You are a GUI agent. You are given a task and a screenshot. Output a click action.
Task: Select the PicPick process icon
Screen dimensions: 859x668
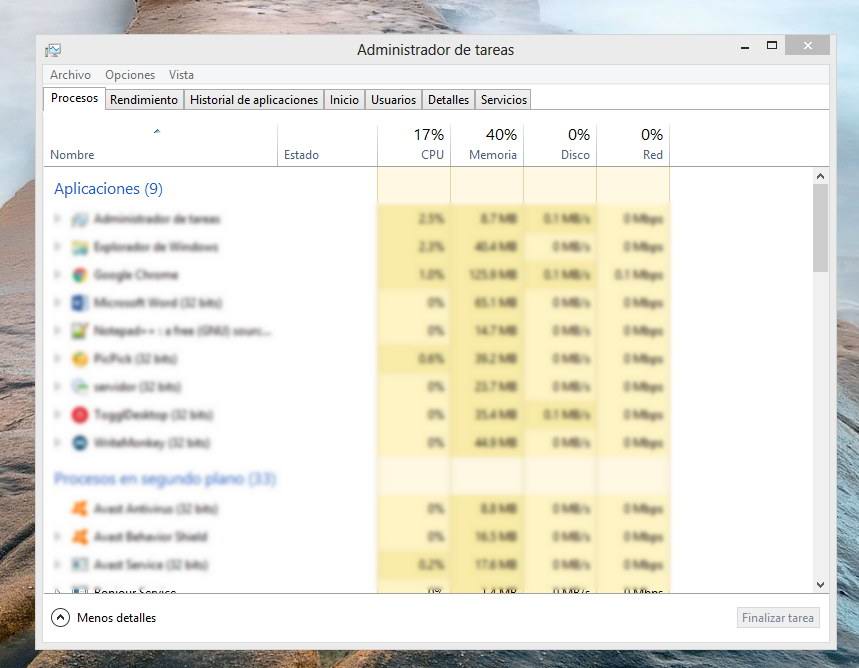point(79,359)
